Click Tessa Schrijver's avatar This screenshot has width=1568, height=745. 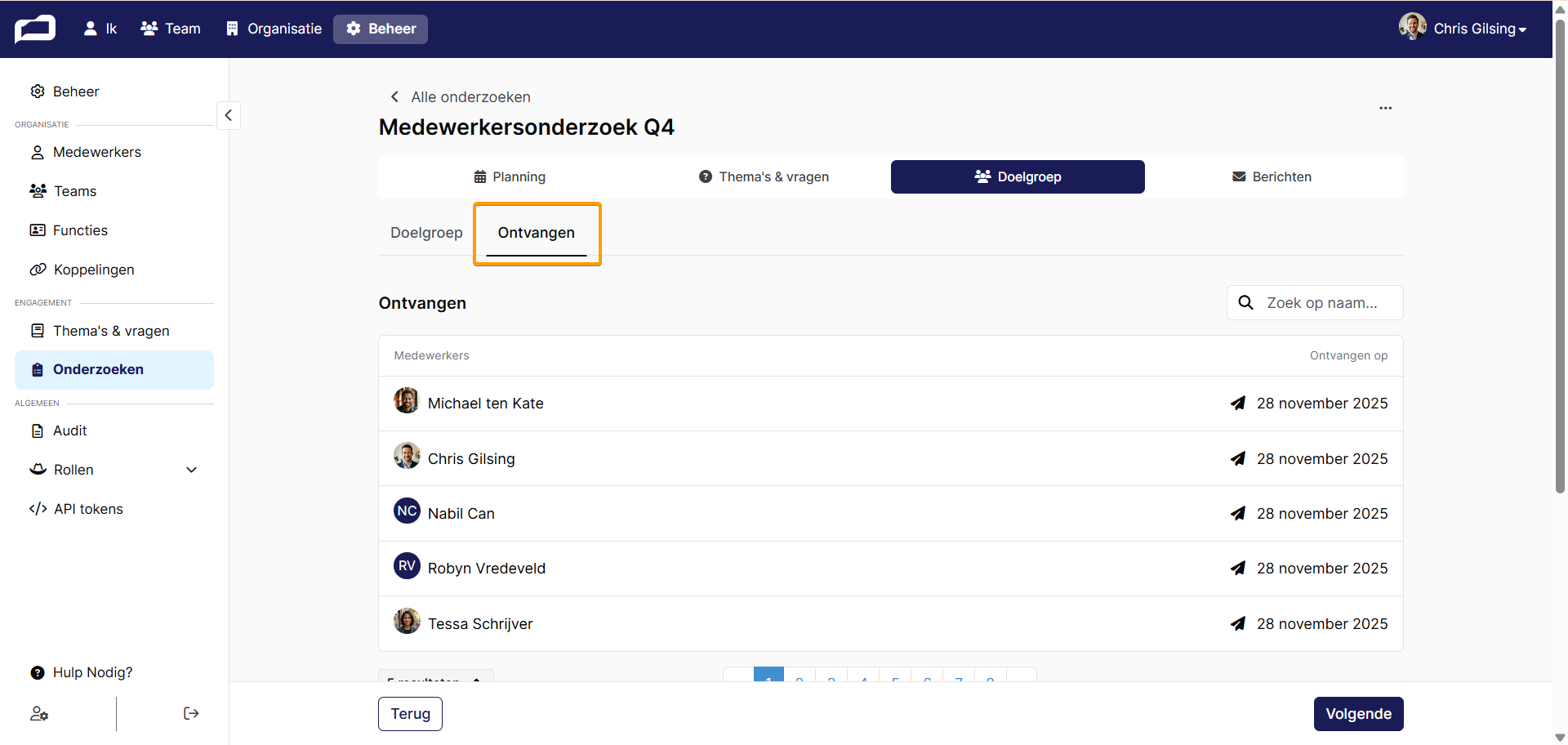(x=407, y=621)
